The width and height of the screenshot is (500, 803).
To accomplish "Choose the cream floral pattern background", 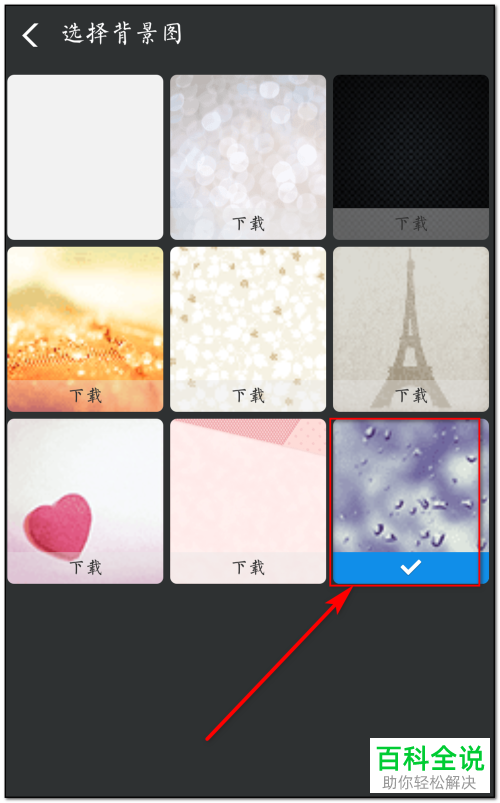I will pos(248,313).
